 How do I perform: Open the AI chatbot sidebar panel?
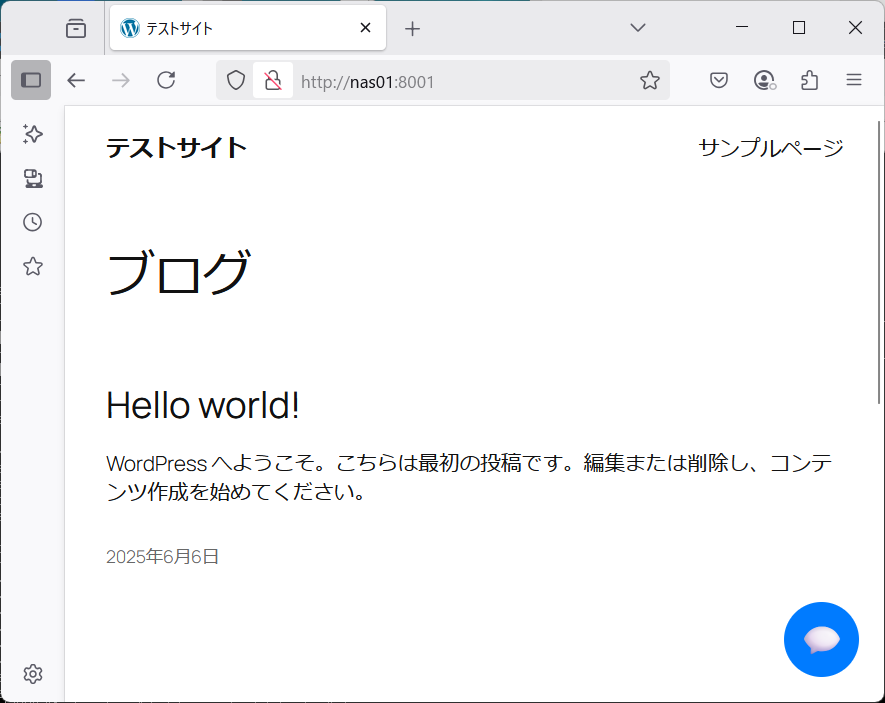(33, 134)
